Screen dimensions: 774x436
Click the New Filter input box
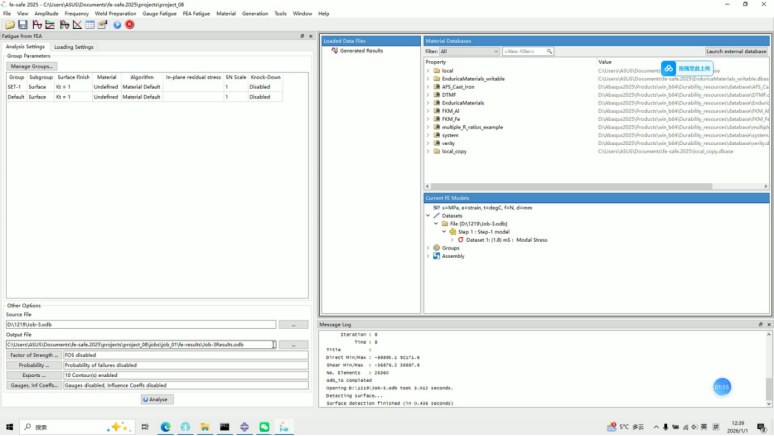pyautogui.click(x=527, y=51)
